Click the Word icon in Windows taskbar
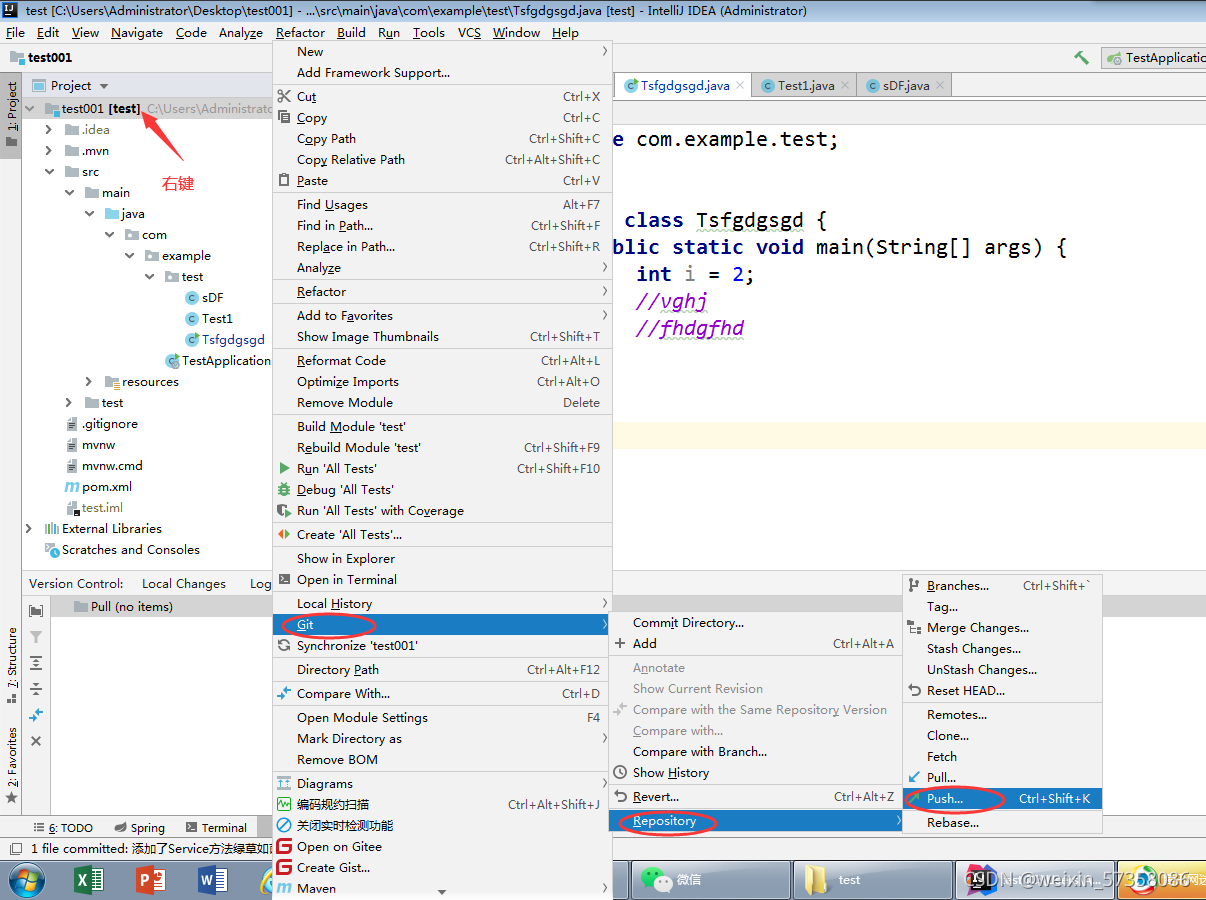The height and width of the screenshot is (900, 1206). tap(213, 880)
